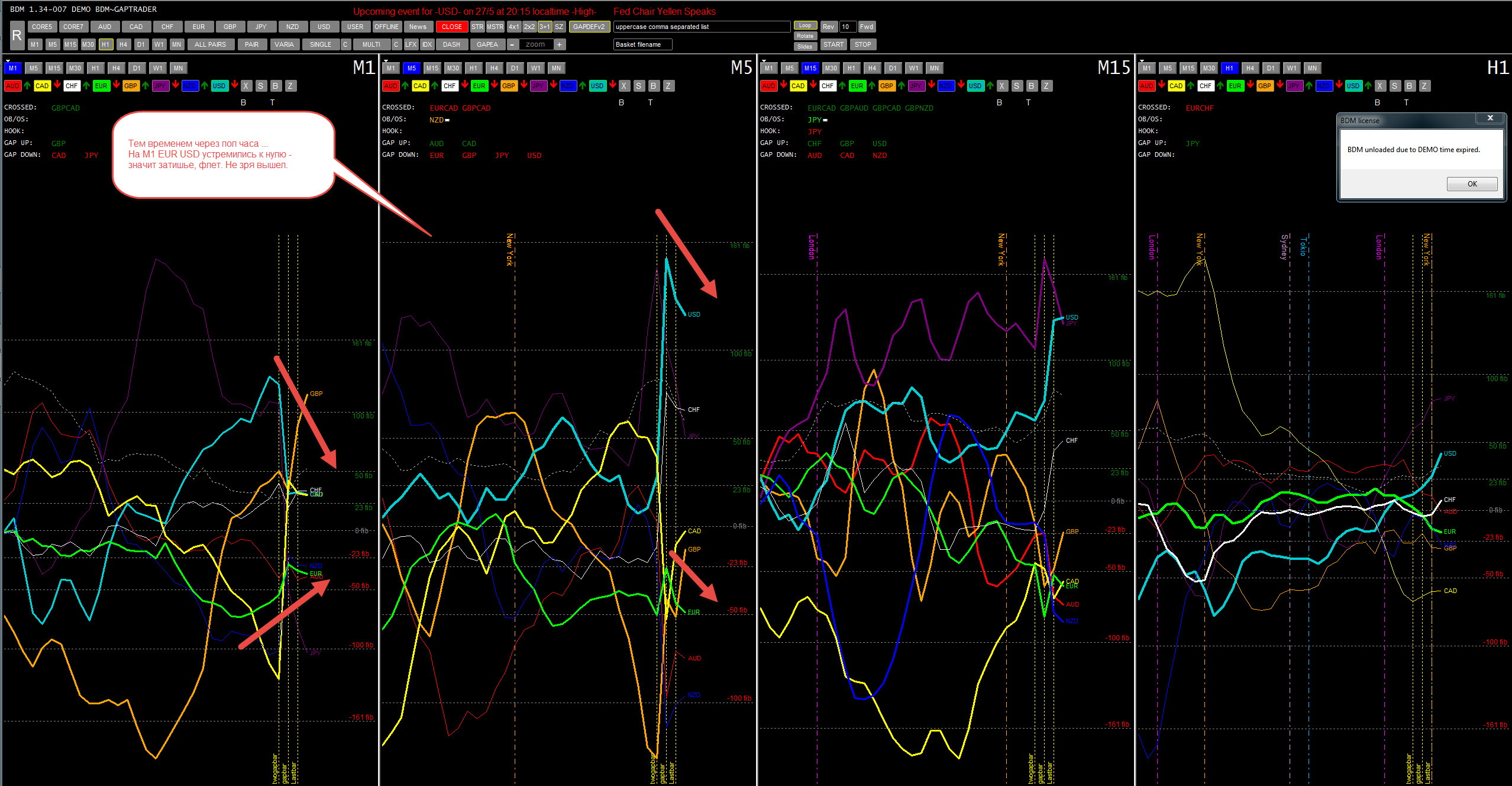Select the 4x1 layout button
Viewport: 1512px width, 786px height.
click(x=514, y=27)
